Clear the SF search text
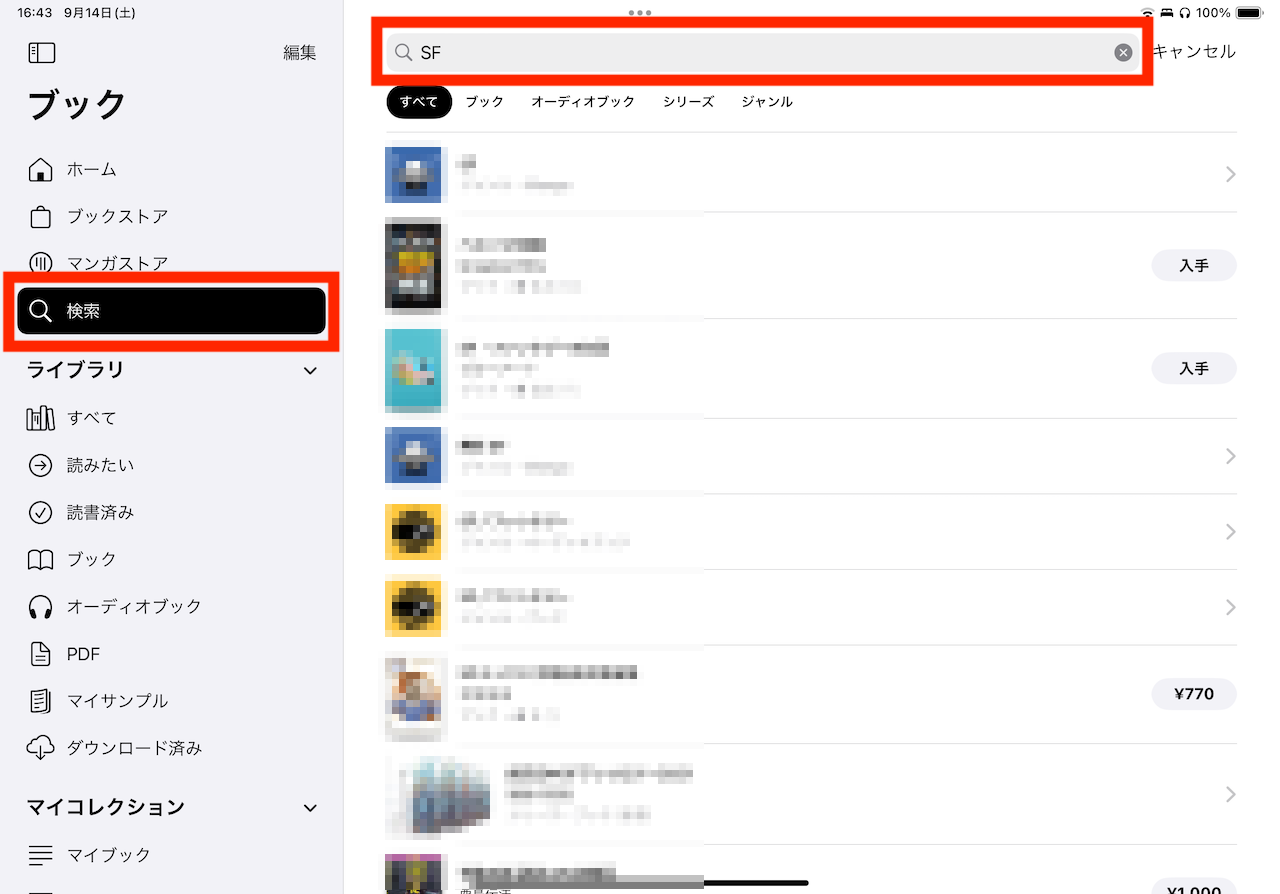Viewport: 1280px width, 894px height. (x=1123, y=53)
